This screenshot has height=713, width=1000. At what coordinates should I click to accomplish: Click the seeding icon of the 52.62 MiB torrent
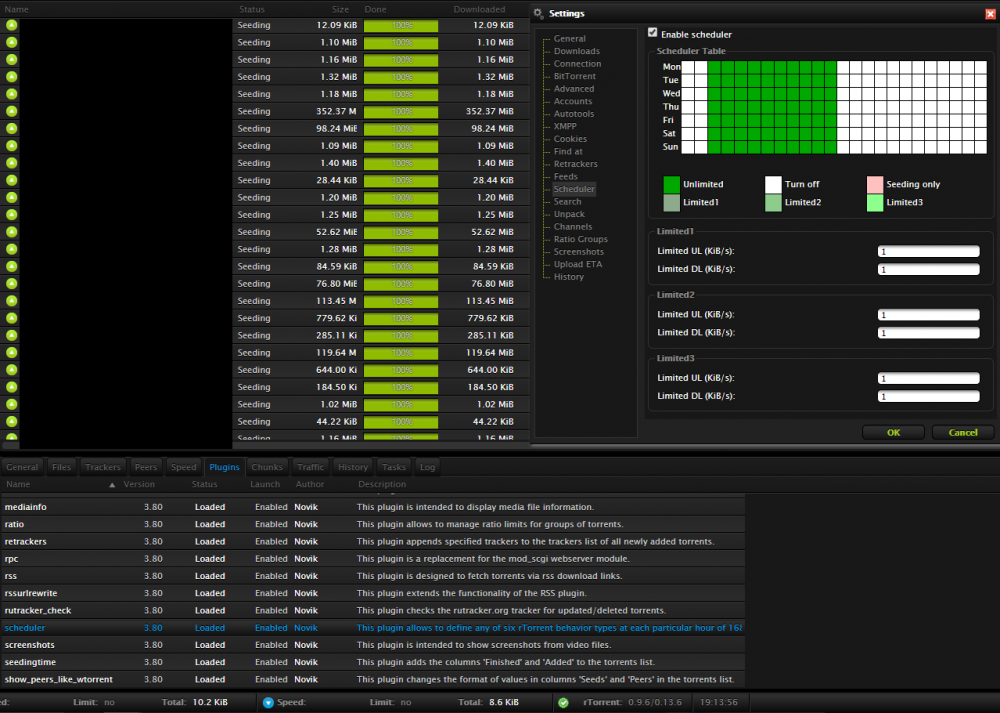(x=11, y=232)
